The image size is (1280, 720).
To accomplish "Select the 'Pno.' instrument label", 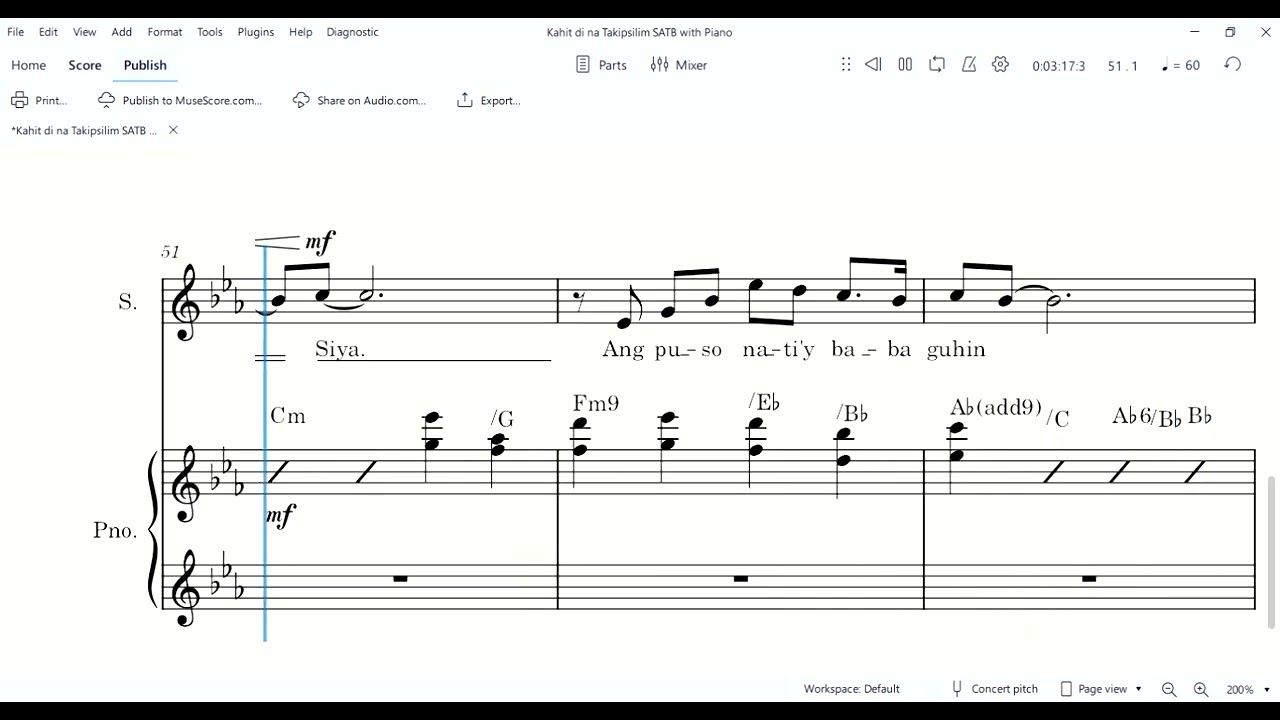I will [115, 531].
